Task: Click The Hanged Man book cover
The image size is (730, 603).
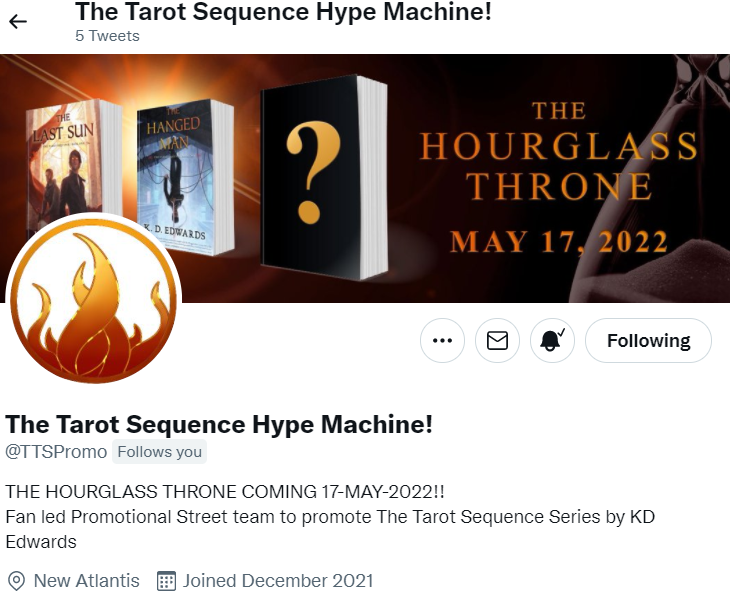Action: point(185,176)
